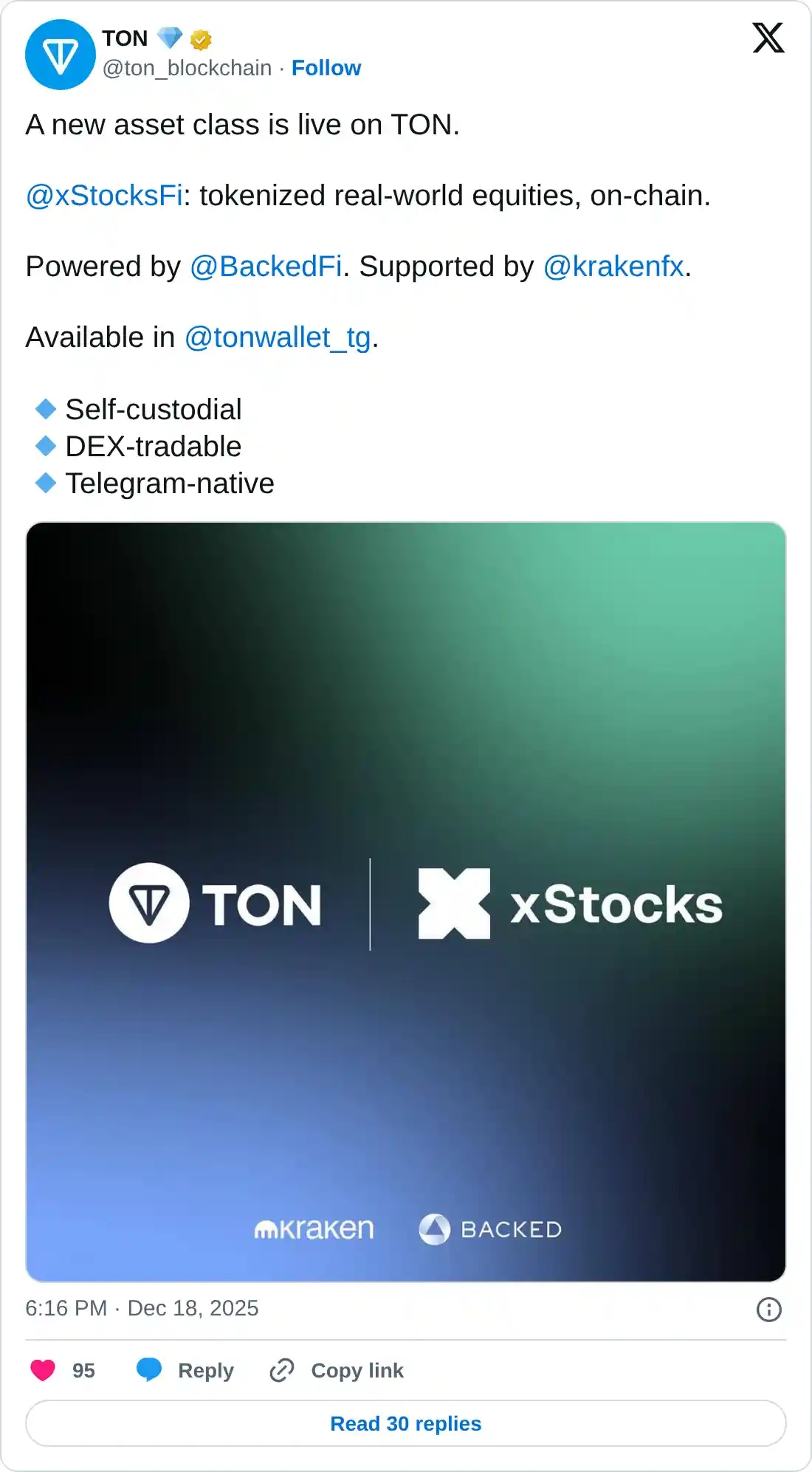Click the copy link chain icon
Screen dimensions: 812x1472
pos(283,1370)
